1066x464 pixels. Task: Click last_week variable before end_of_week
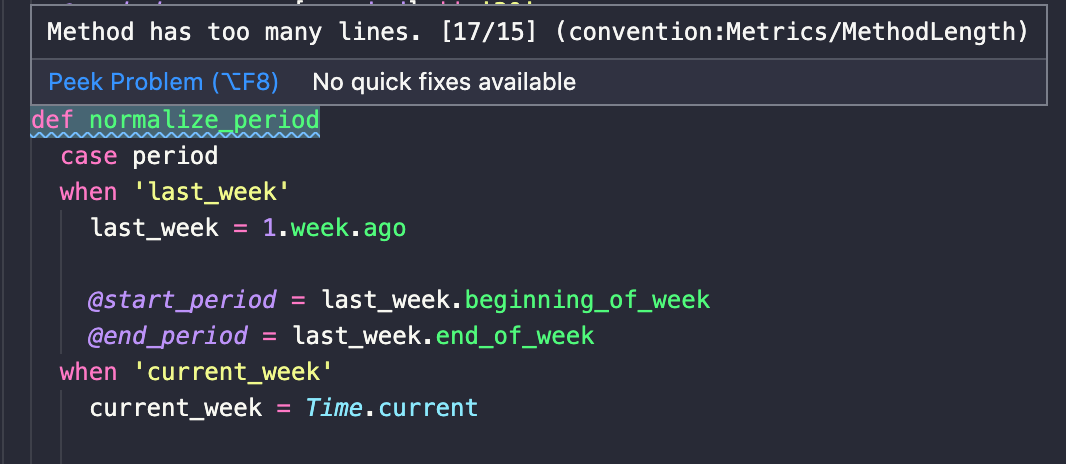coord(356,335)
